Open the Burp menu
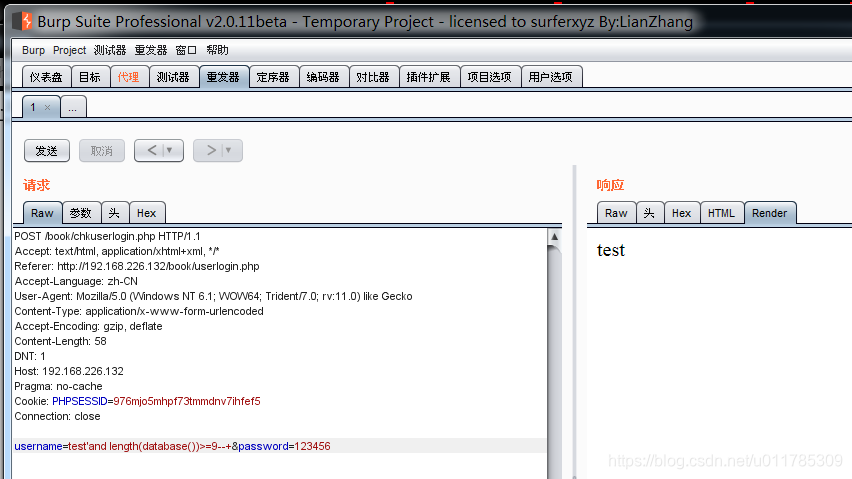 pos(34,50)
